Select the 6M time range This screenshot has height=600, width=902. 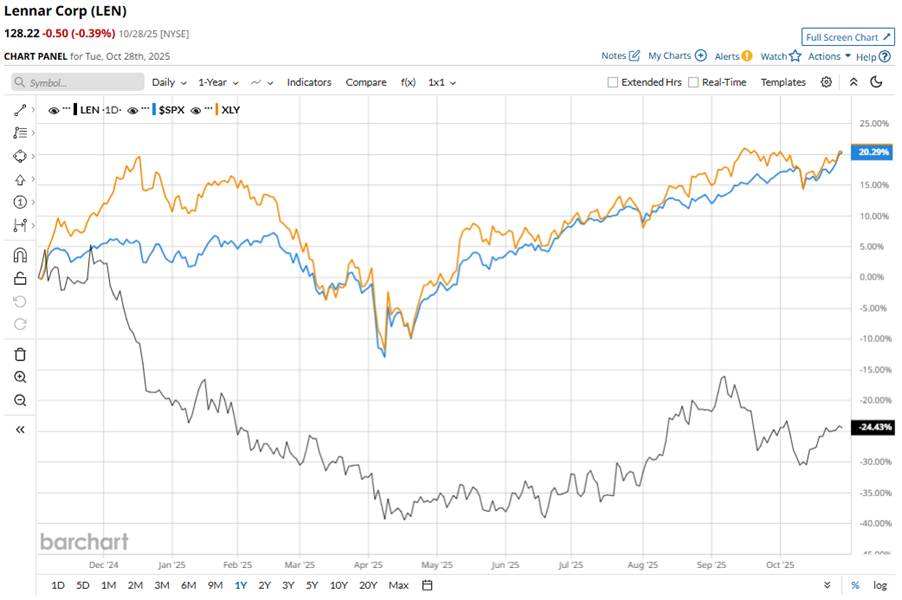point(188,585)
